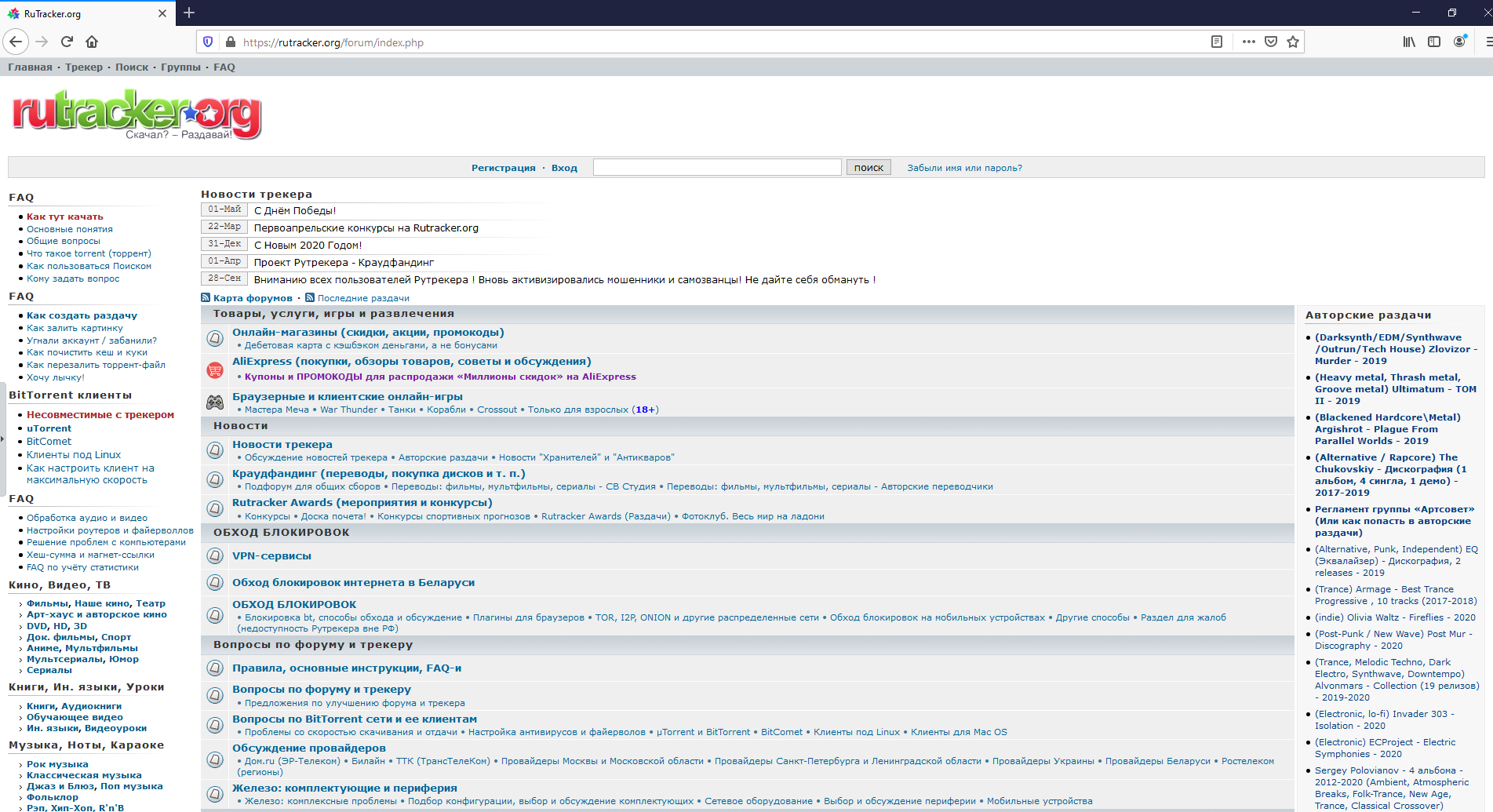Image resolution: width=1493 pixels, height=812 pixels.
Task: Open Поиск in top menu
Action: tap(132, 67)
